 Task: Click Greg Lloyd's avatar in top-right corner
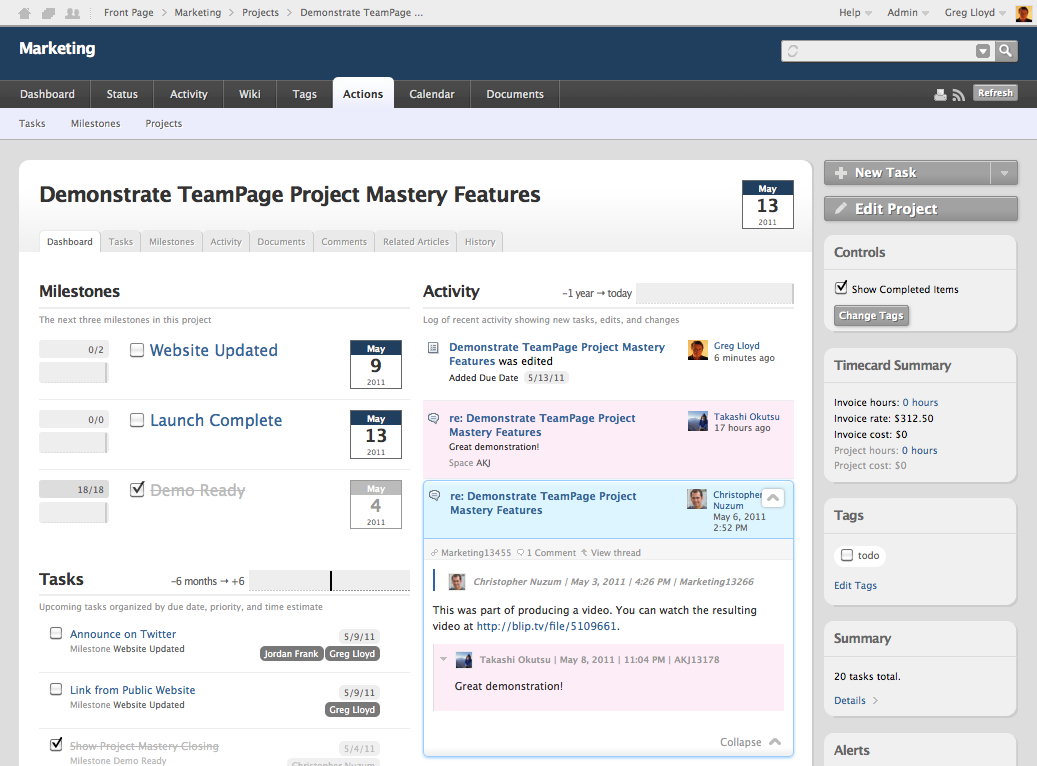1023,13
